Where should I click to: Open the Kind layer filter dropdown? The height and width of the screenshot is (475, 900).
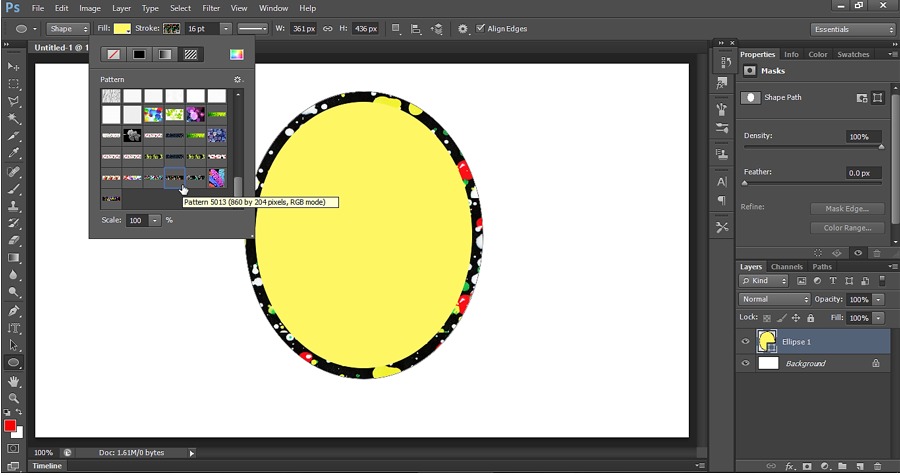(763, 281)
